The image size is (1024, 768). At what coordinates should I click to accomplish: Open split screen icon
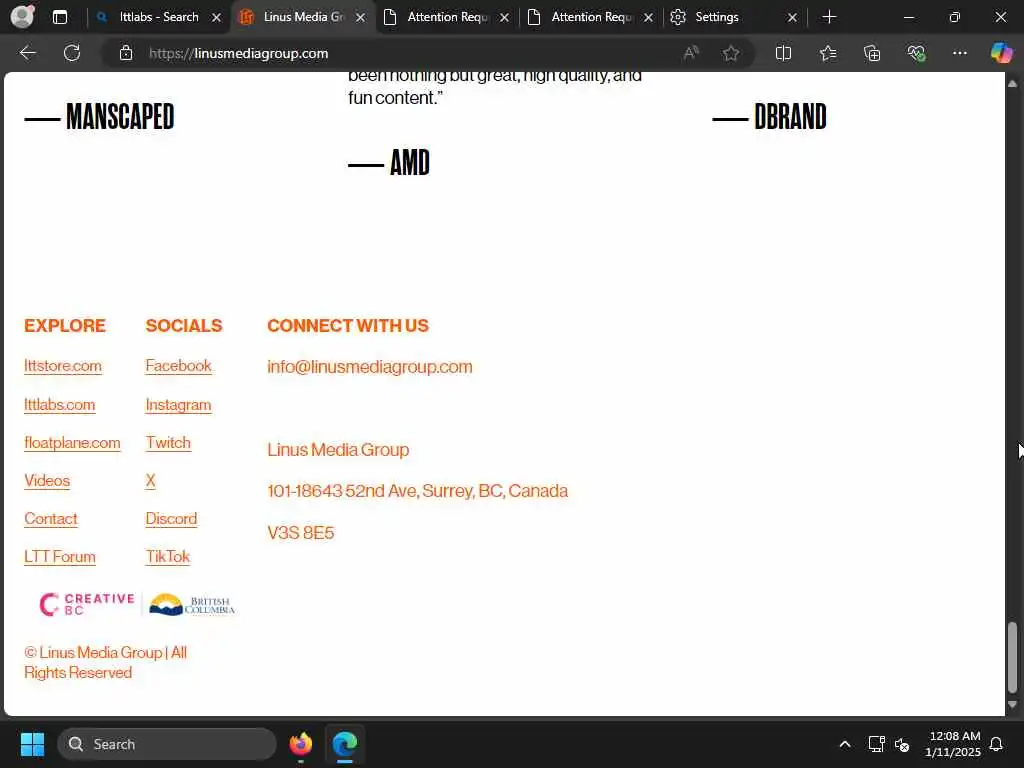tap(783, 53)
